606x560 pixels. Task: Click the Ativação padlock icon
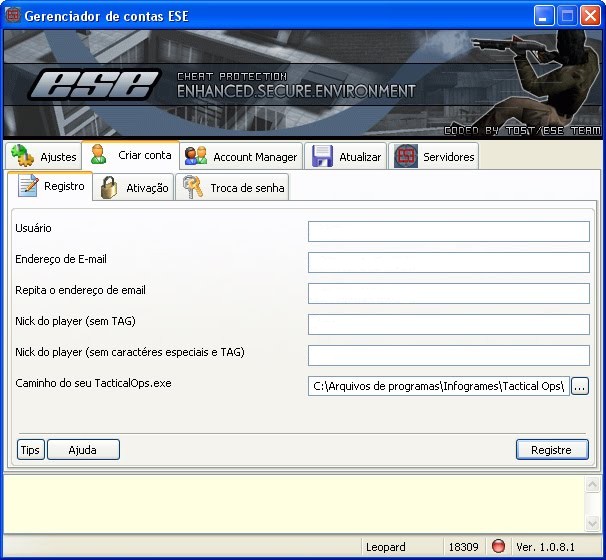coord(110,187)
